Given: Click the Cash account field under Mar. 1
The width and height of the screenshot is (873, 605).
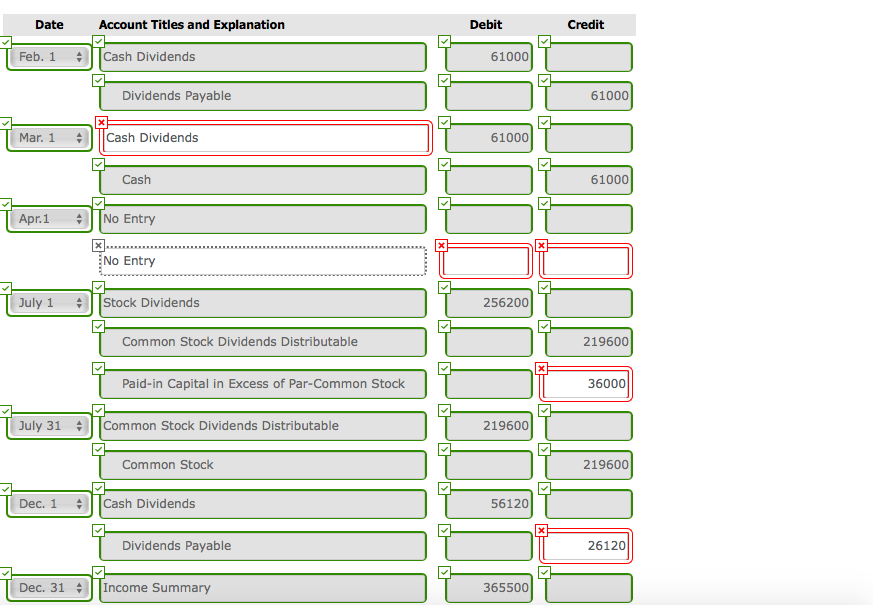Looking at the screenshot, I should (263, 180).
